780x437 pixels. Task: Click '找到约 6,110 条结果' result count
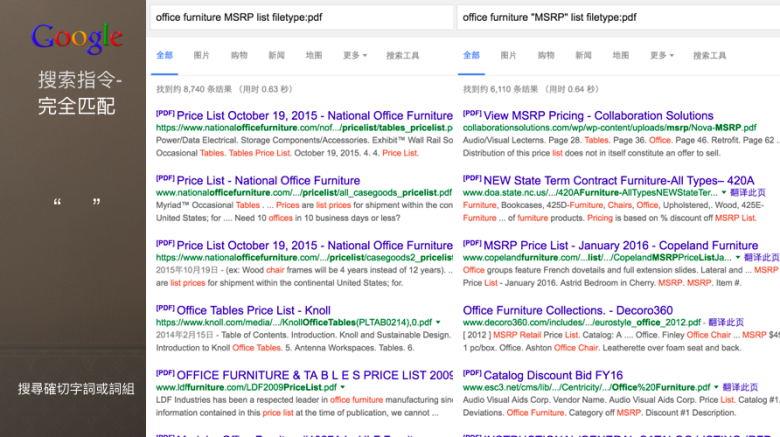500,89
